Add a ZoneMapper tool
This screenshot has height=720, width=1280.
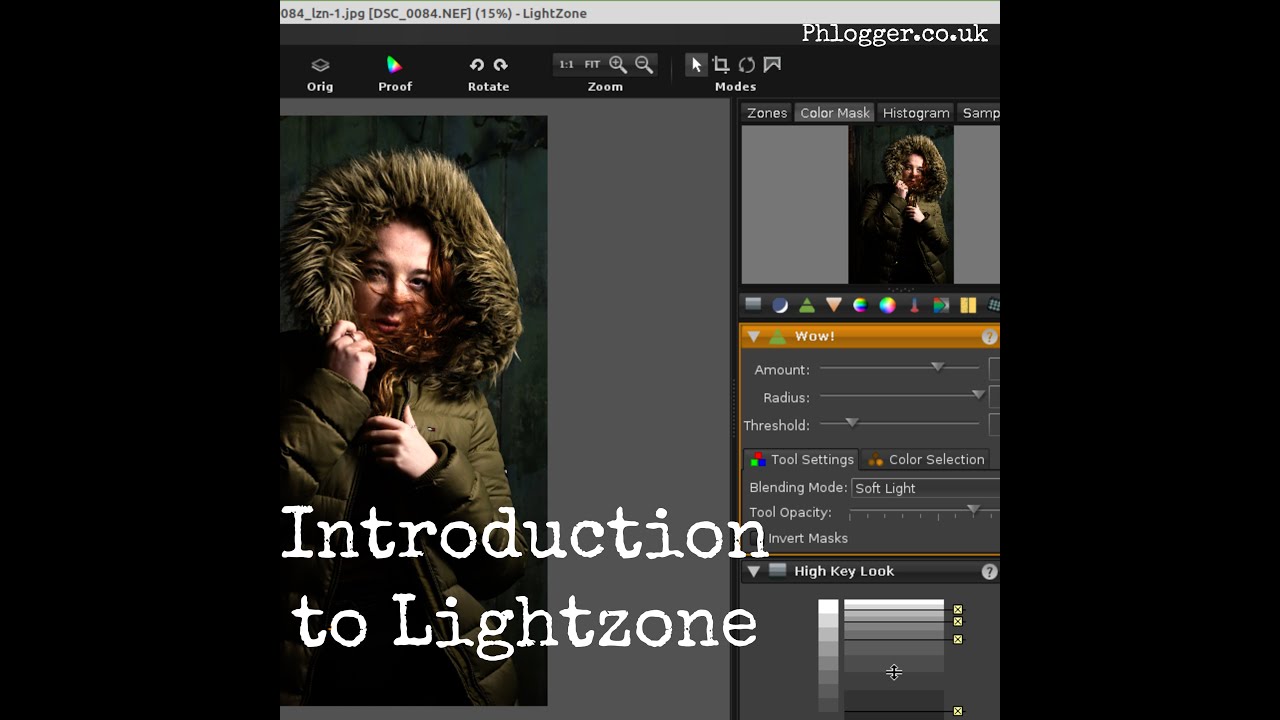tap(753, 305)
